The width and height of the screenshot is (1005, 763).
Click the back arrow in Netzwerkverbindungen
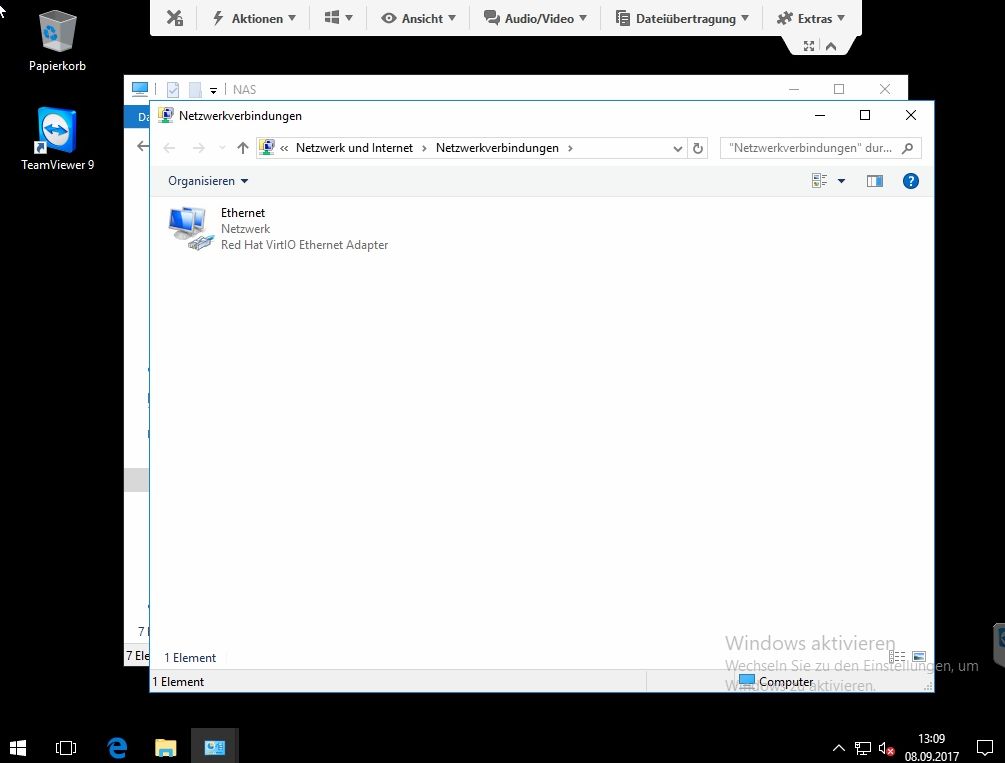click(169, 148)
